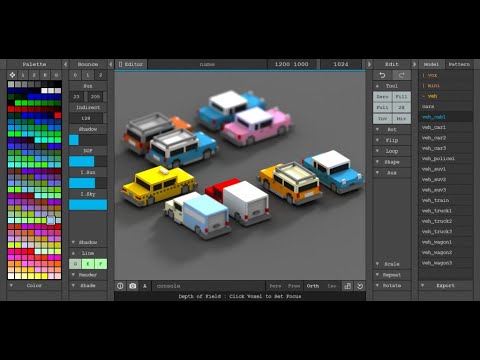
Task: Set bounce count to 1
Action: click(x=88, y=75)
